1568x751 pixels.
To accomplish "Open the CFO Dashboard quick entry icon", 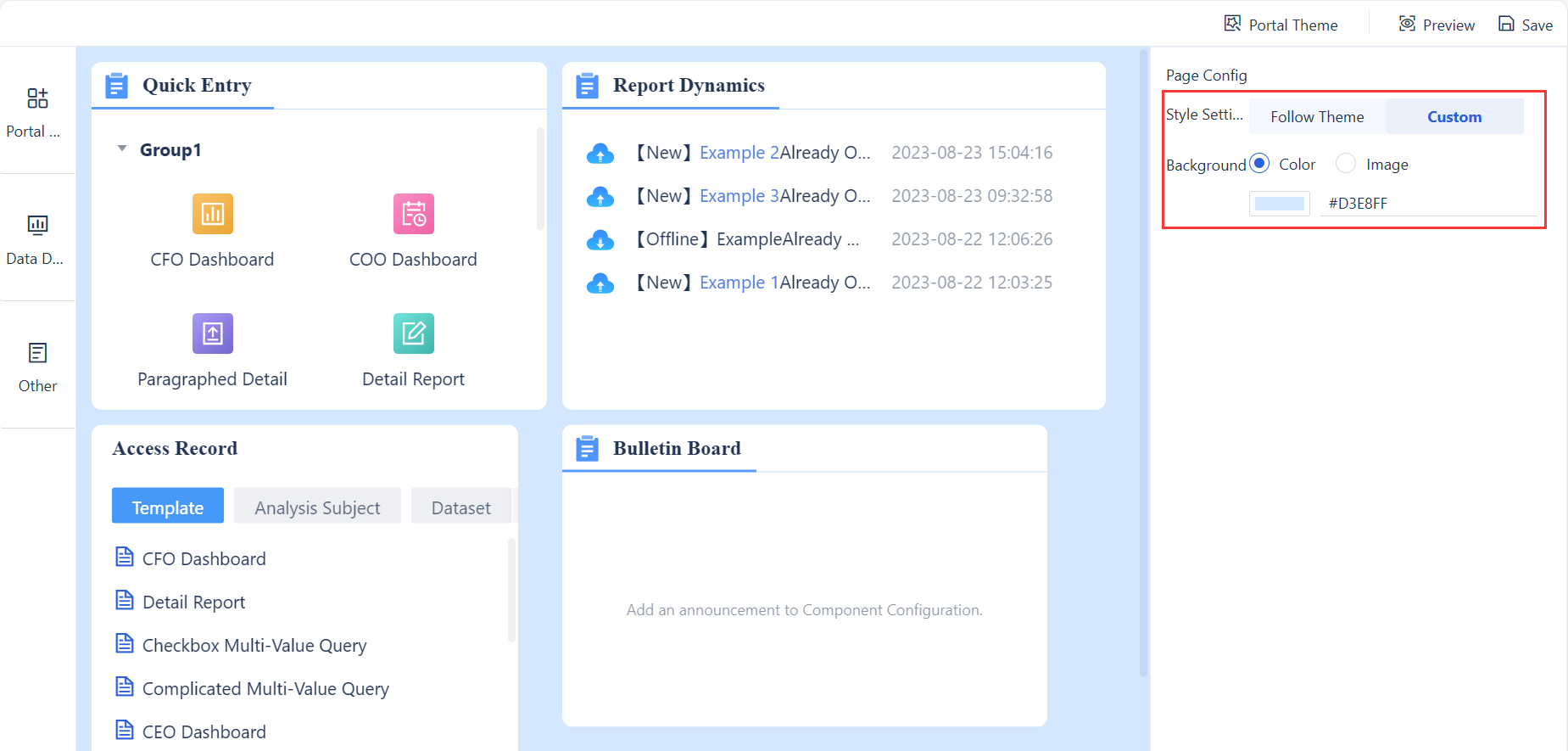I will 213,214.
